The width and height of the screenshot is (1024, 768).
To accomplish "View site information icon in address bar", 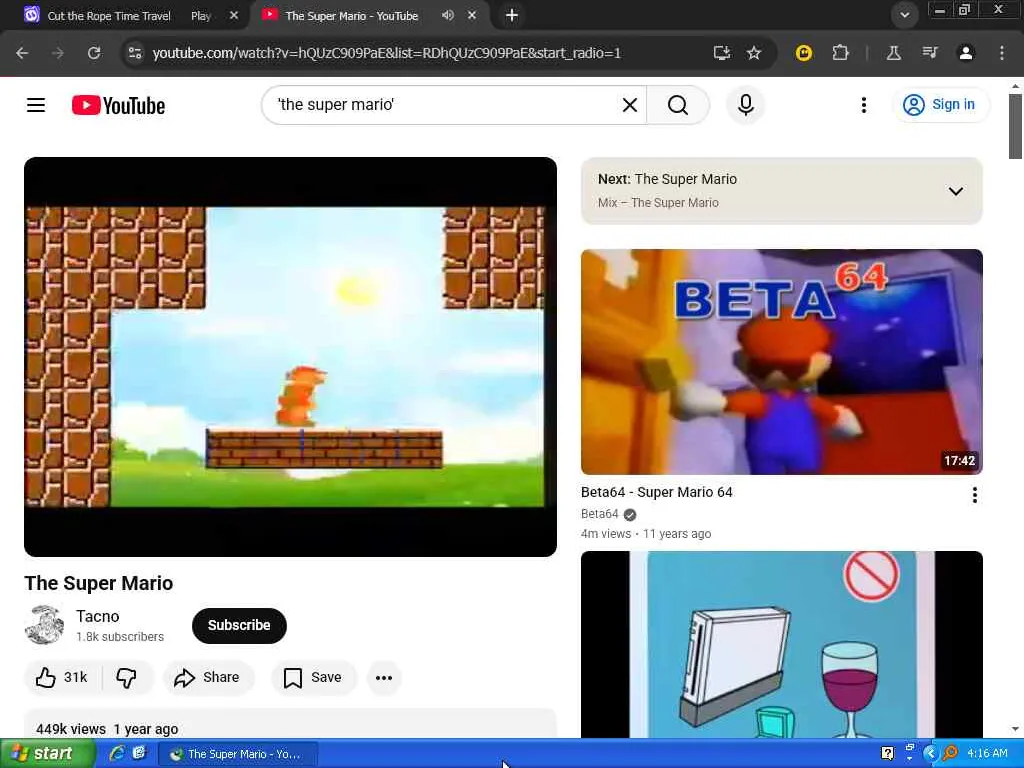I will [x=135, y=53].
